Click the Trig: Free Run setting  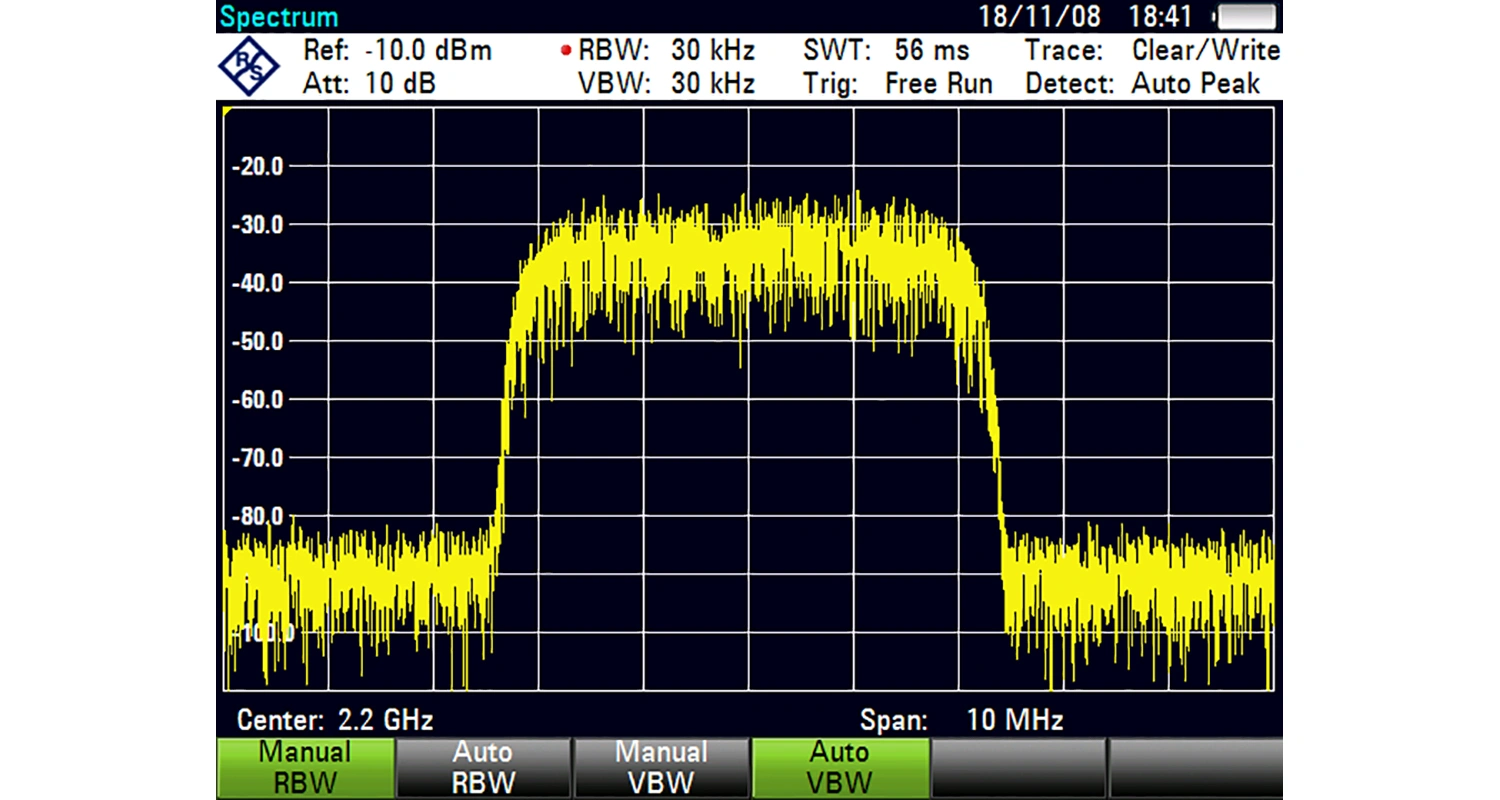[x=898, y=84]
